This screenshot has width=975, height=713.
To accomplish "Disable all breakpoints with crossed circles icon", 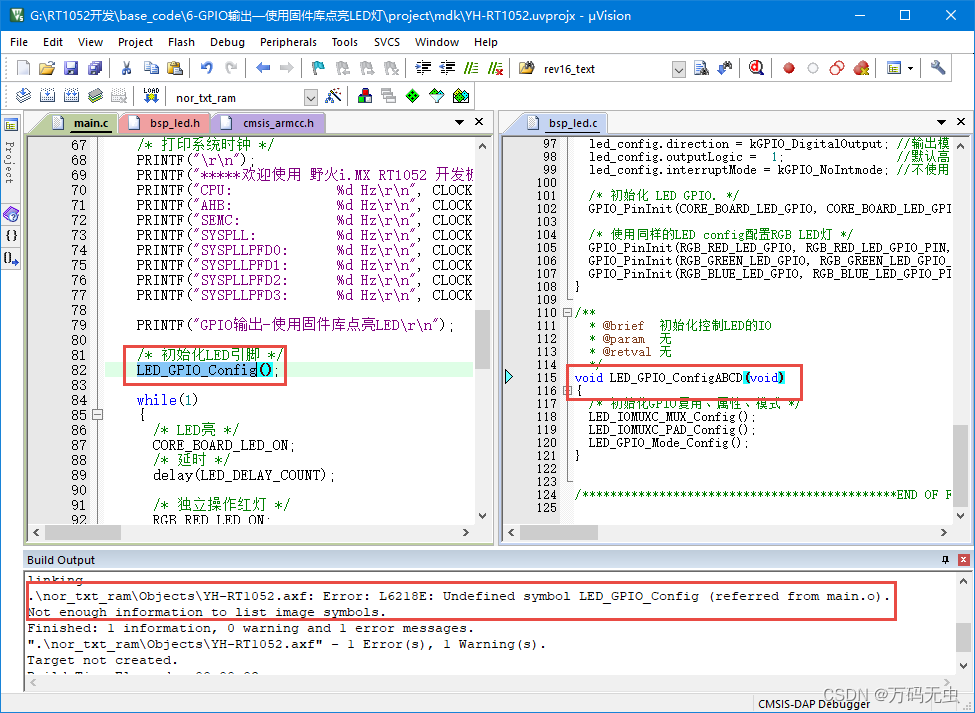I will tap(836, 67).
